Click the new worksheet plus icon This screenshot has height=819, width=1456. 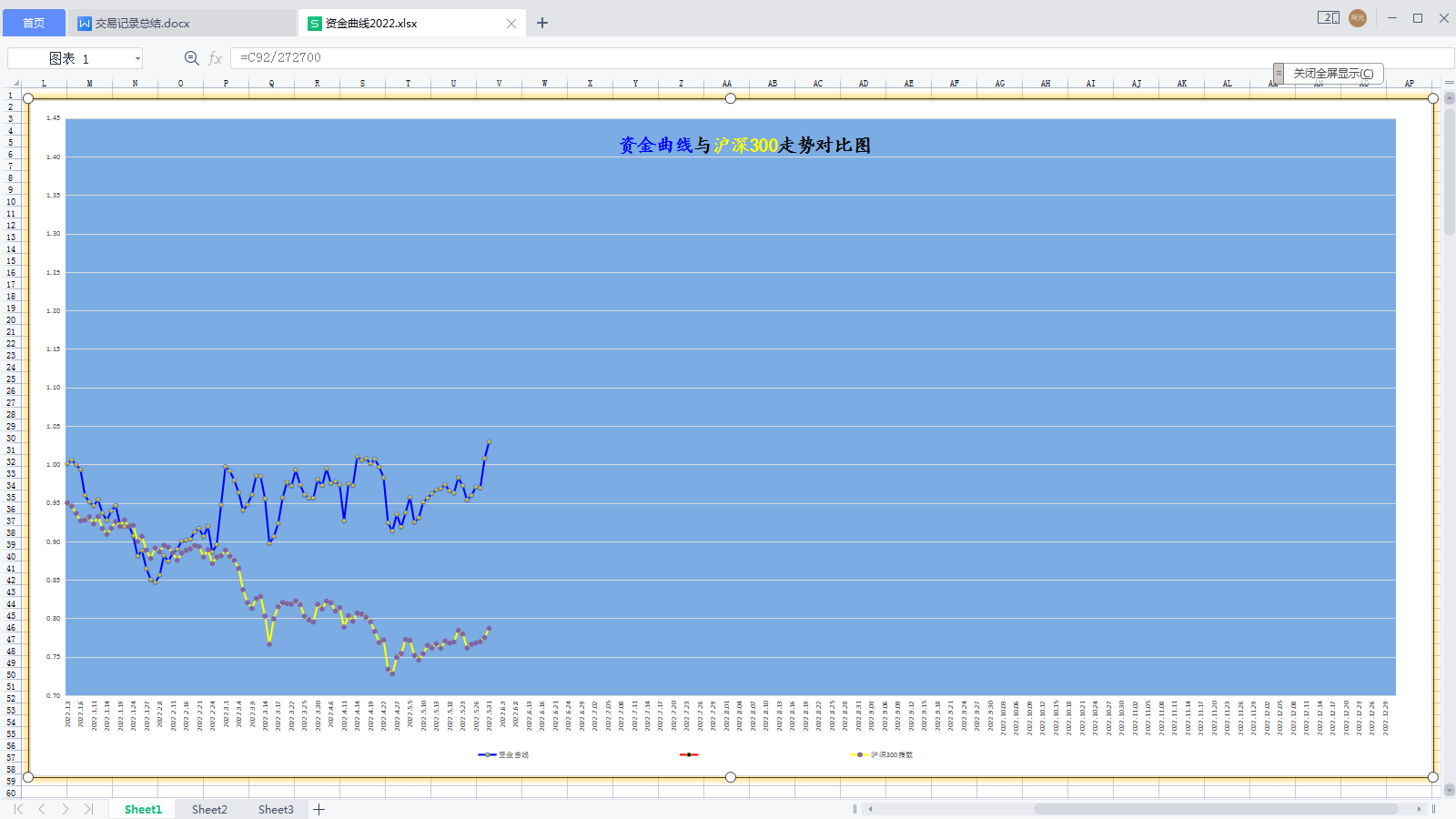(319, 808)
